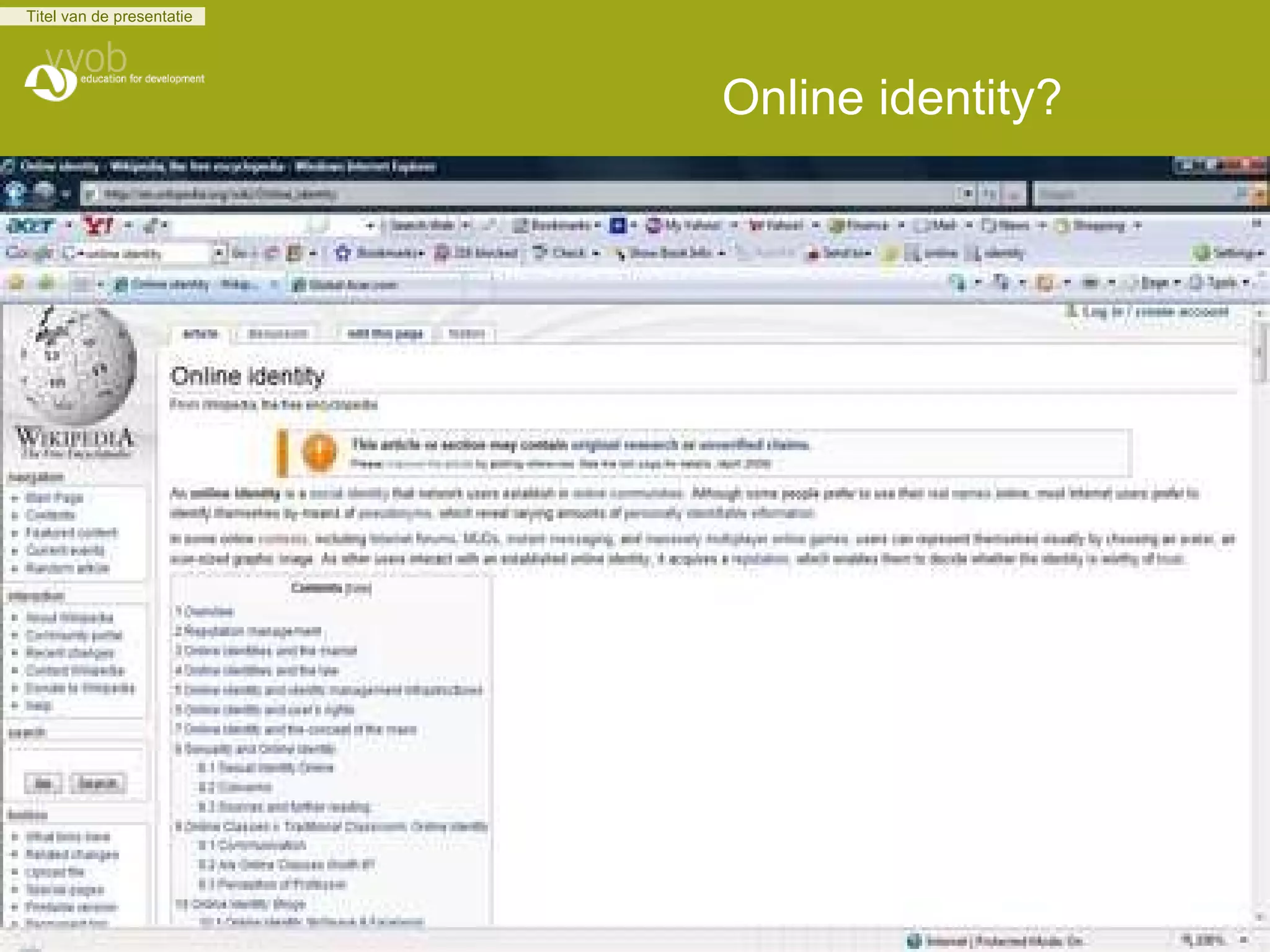Click the Quick Tabs icon
This screenshot has height=952, width=1270.
tap(80, 284)
